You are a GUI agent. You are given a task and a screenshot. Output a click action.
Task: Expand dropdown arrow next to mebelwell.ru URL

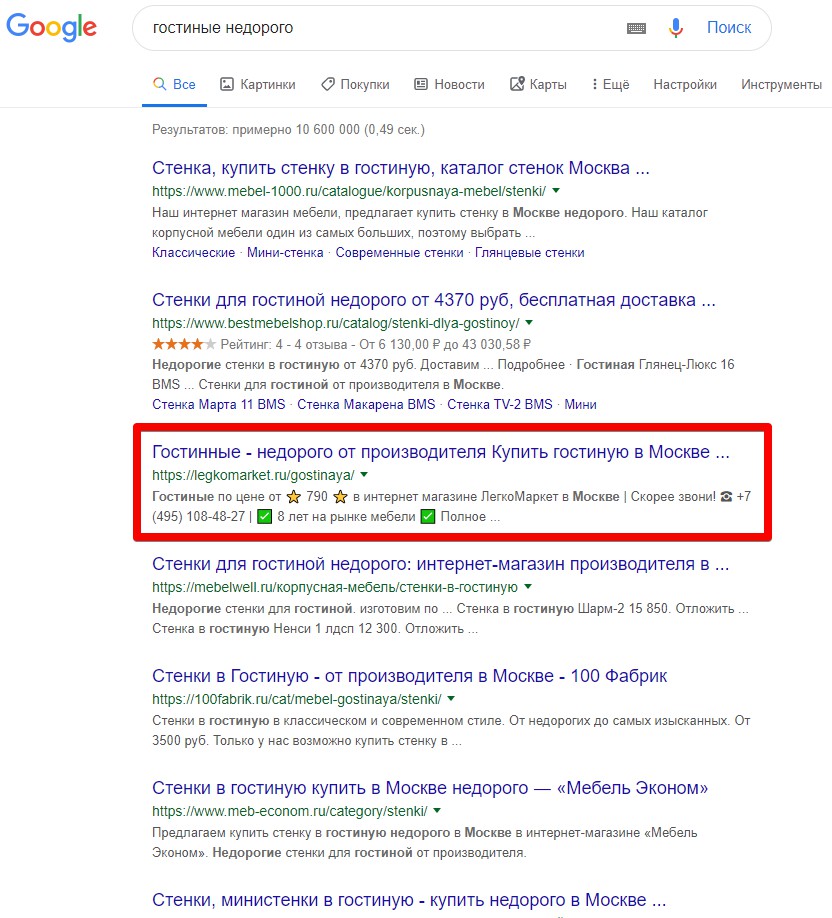pyautogui.click(x=528, y=587)
